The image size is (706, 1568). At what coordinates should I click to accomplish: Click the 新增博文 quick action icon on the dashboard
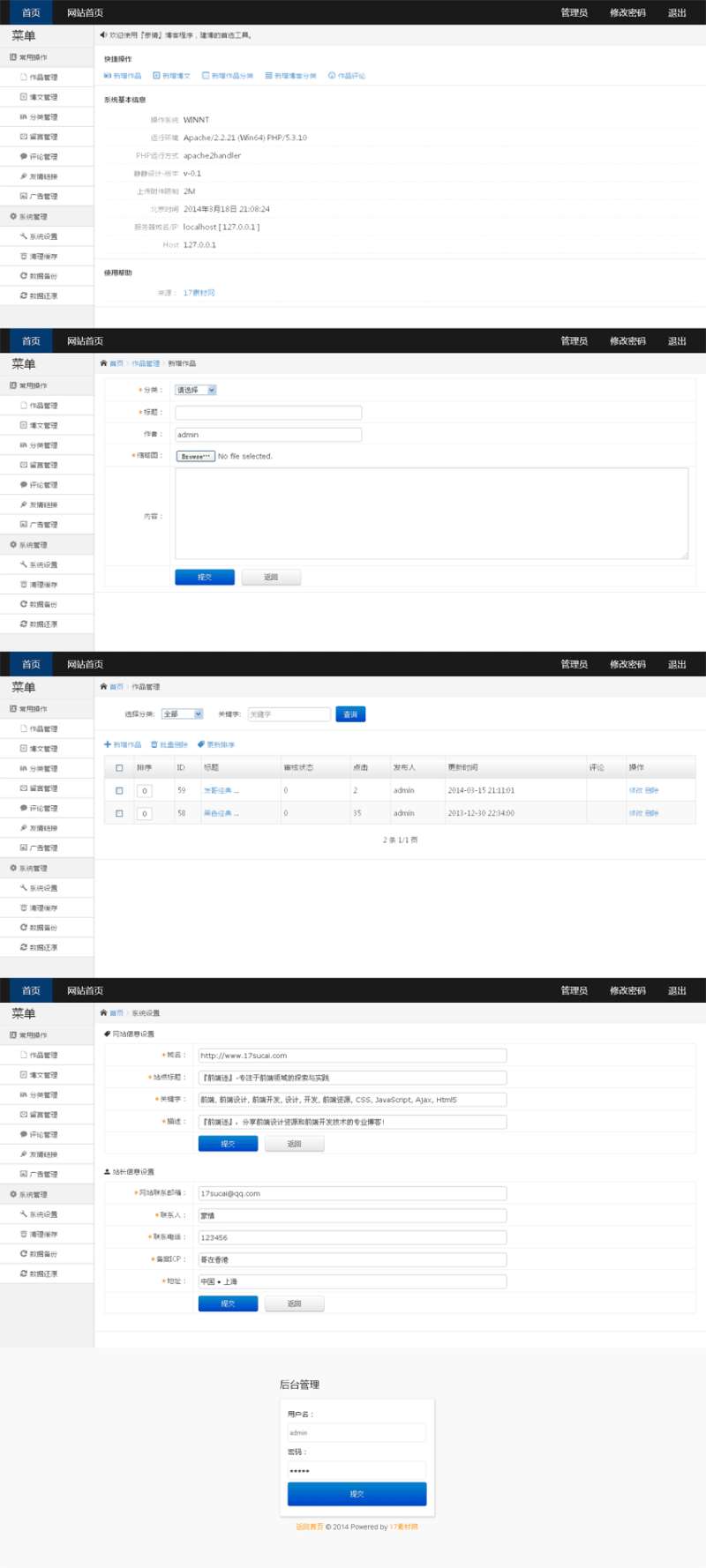pyautogui.click(x=156, y=76)
